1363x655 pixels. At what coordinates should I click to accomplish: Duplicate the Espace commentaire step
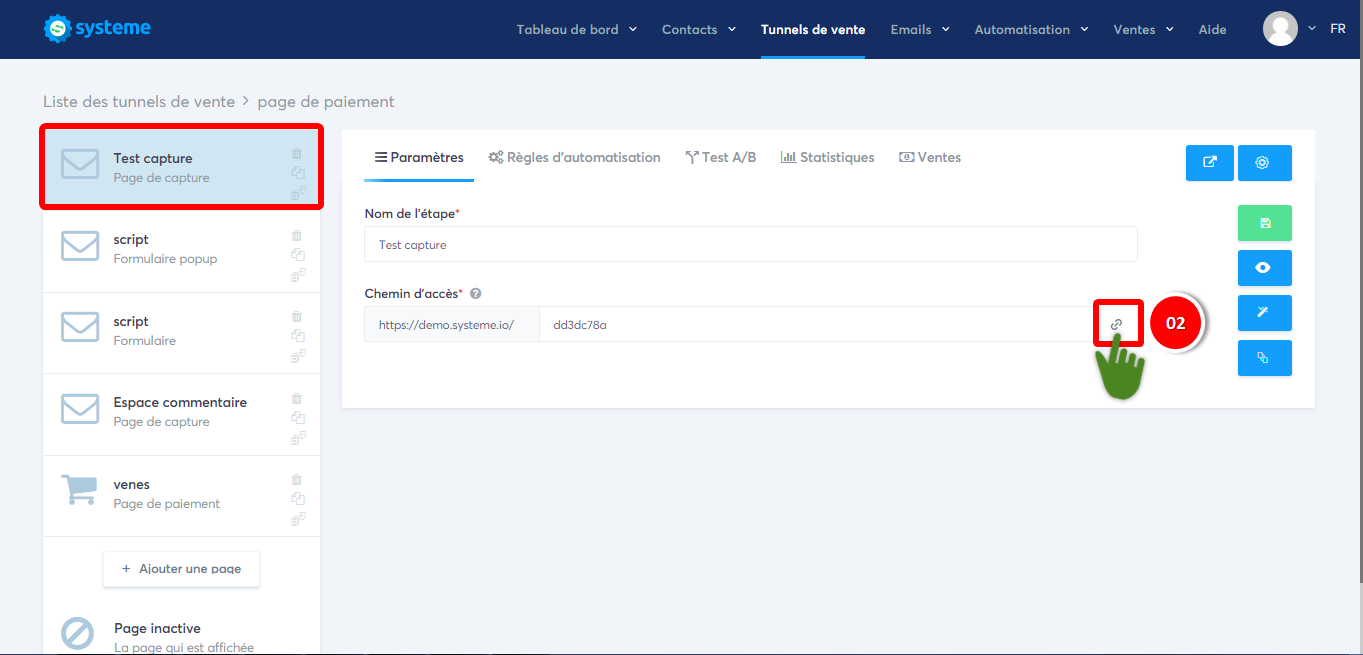(x=298, y=418)
